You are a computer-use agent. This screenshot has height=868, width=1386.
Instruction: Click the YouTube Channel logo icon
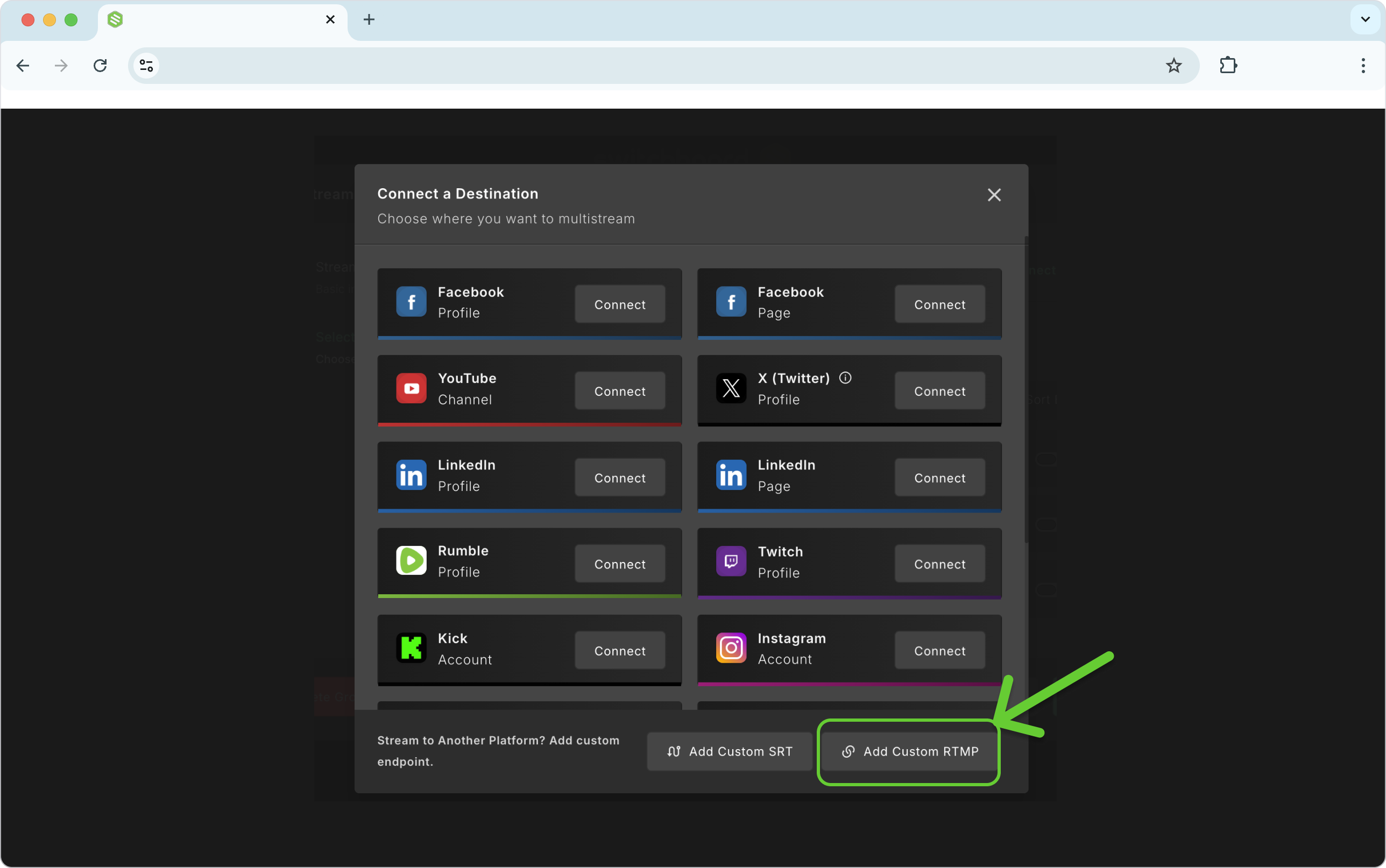(x=411, y=389)
